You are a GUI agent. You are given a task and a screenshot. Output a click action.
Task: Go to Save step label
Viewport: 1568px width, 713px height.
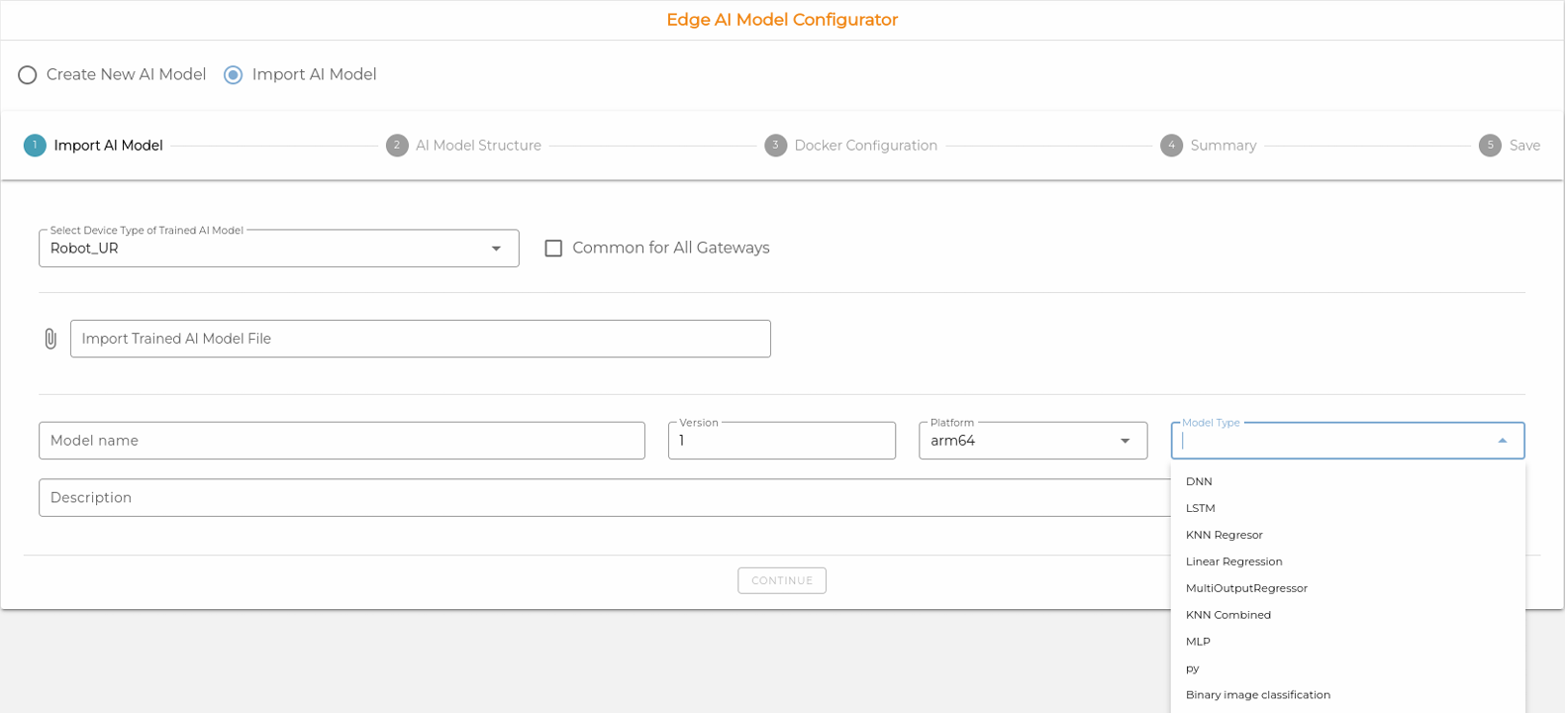tap(1524, 146)
